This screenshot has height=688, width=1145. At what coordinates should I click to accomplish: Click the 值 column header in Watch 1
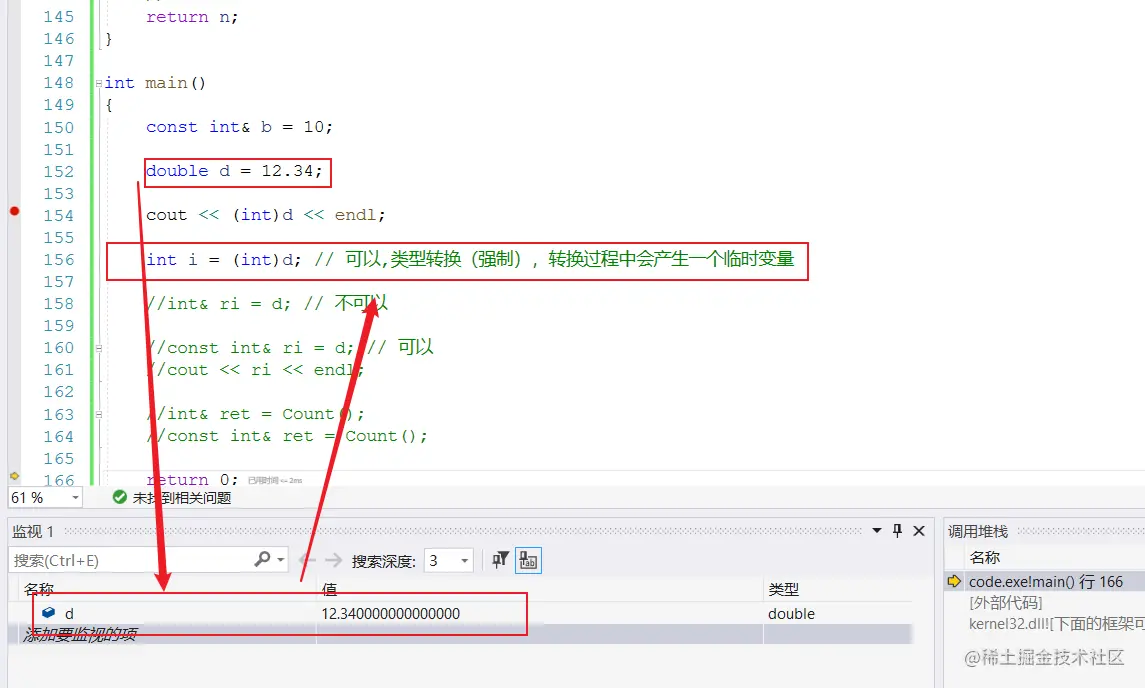[329, 589]
